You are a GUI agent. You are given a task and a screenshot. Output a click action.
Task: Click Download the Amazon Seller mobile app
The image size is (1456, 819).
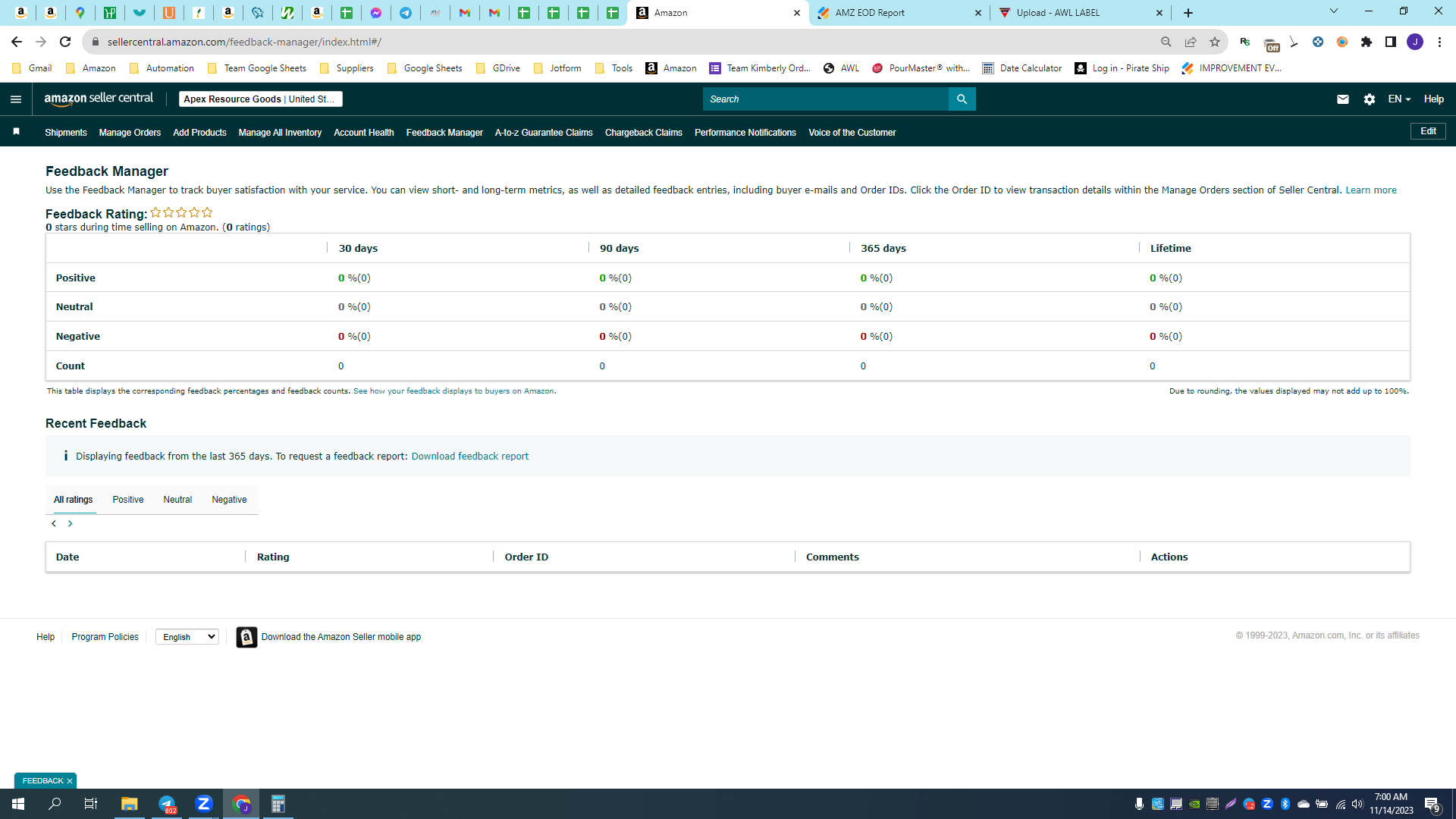pos(341,637)
